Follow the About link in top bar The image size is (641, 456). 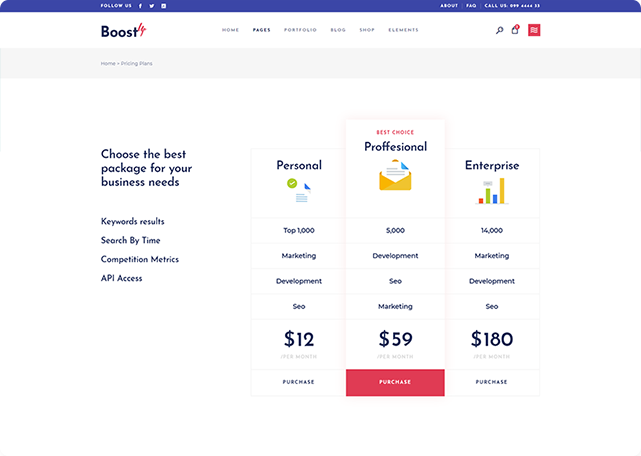click(449, 6)
